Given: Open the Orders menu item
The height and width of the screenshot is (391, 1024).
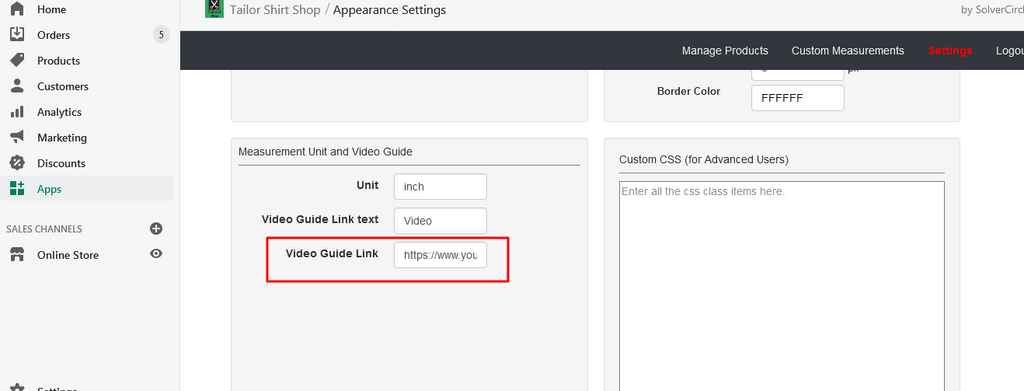Looking at the screenshot, I should pyautogui.click(x=54, y=35).
